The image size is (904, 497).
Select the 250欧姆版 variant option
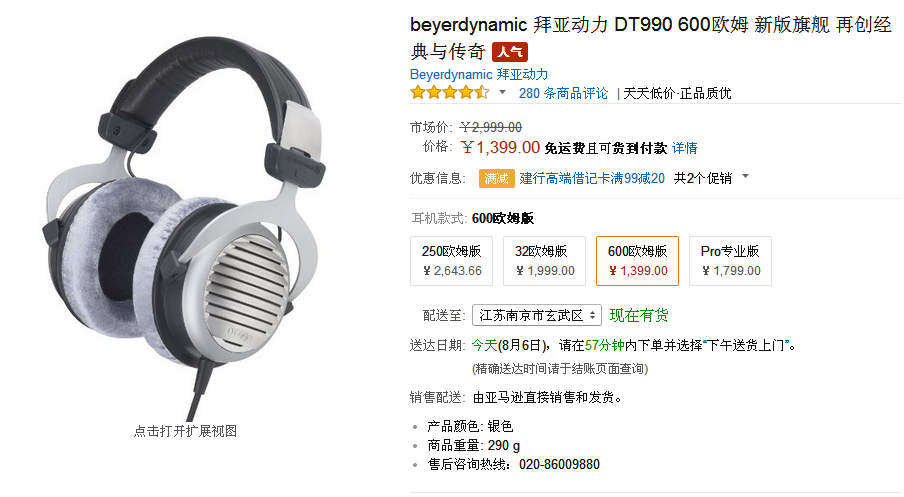(x=451, y=261)
